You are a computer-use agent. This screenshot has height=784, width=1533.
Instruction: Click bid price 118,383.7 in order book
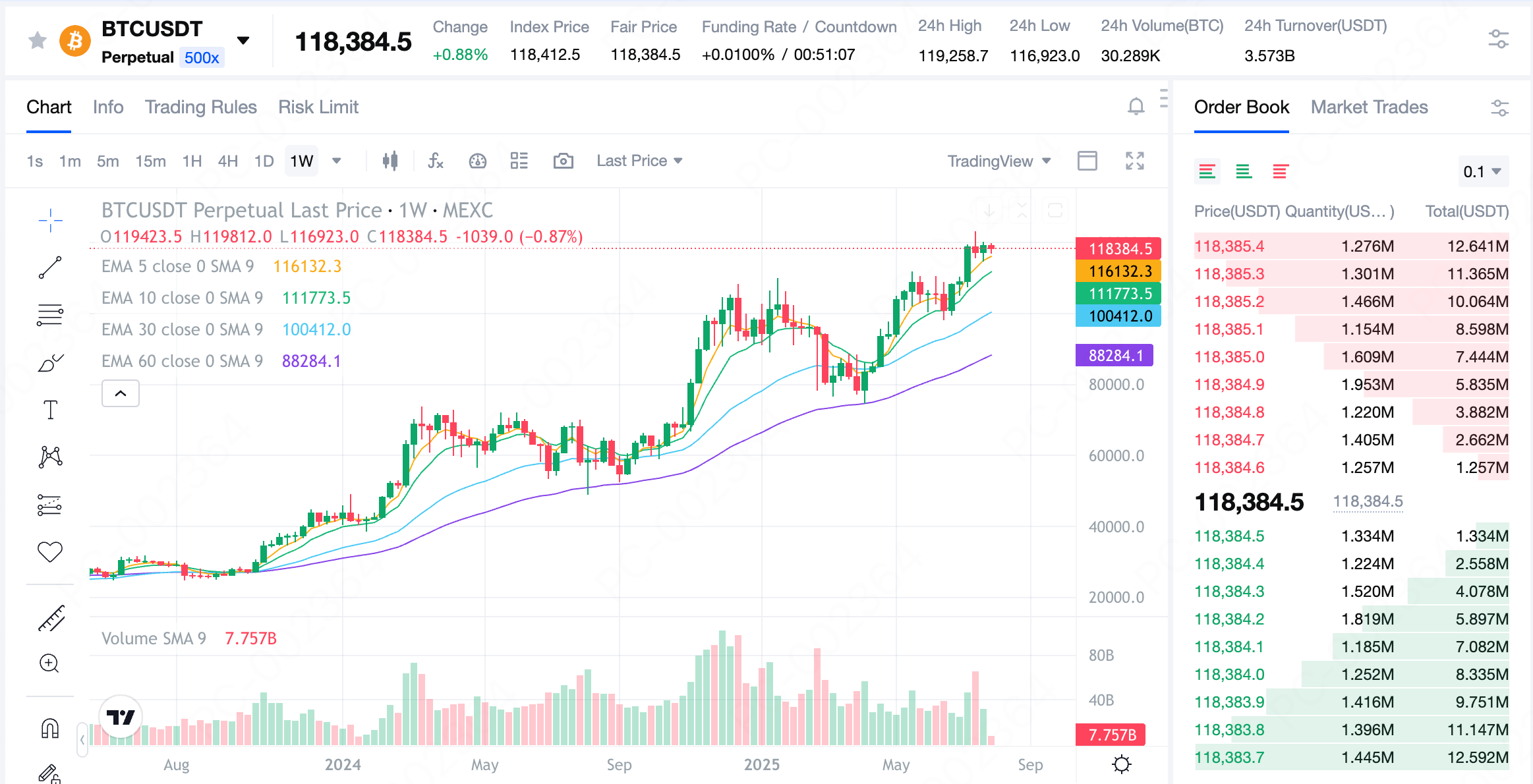click(x=1229, y=758)
